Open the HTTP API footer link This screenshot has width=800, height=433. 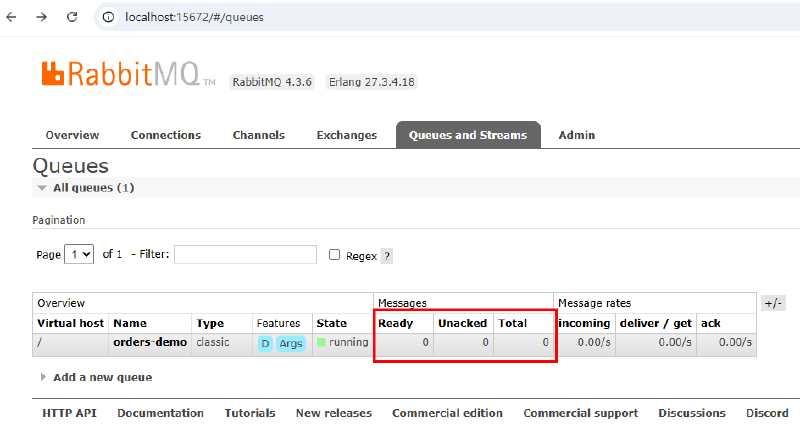(69, 413)
